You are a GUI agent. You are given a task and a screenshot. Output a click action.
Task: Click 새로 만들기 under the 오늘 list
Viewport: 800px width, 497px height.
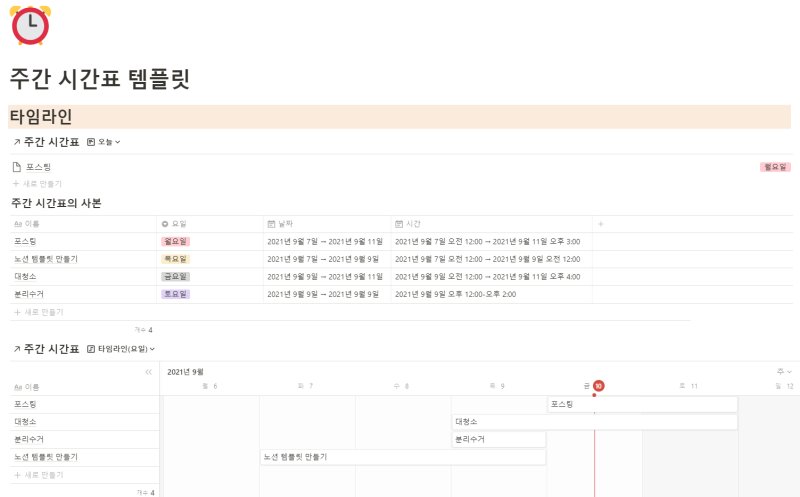click(37, 184)
